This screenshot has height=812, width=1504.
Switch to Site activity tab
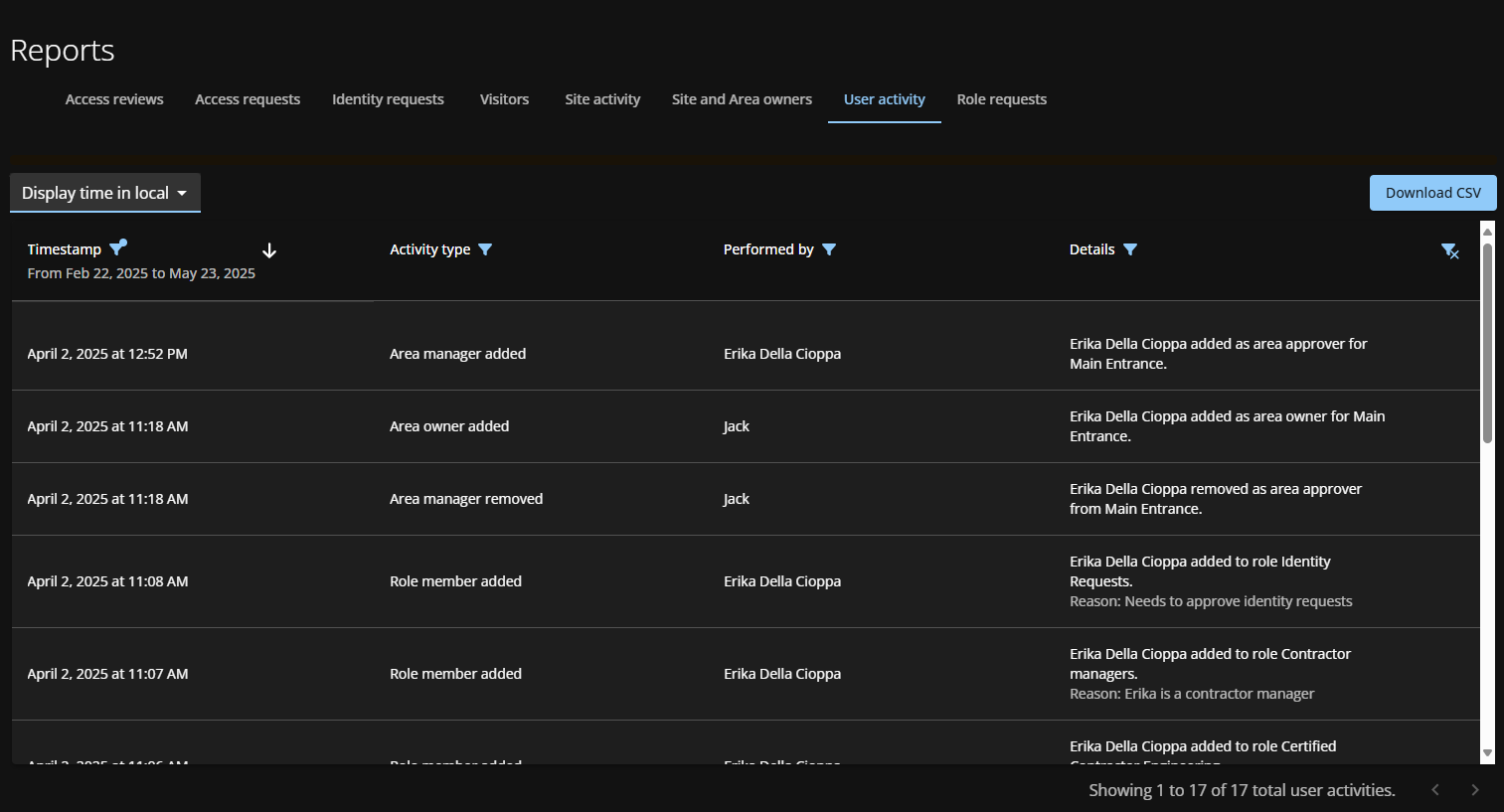602,99
